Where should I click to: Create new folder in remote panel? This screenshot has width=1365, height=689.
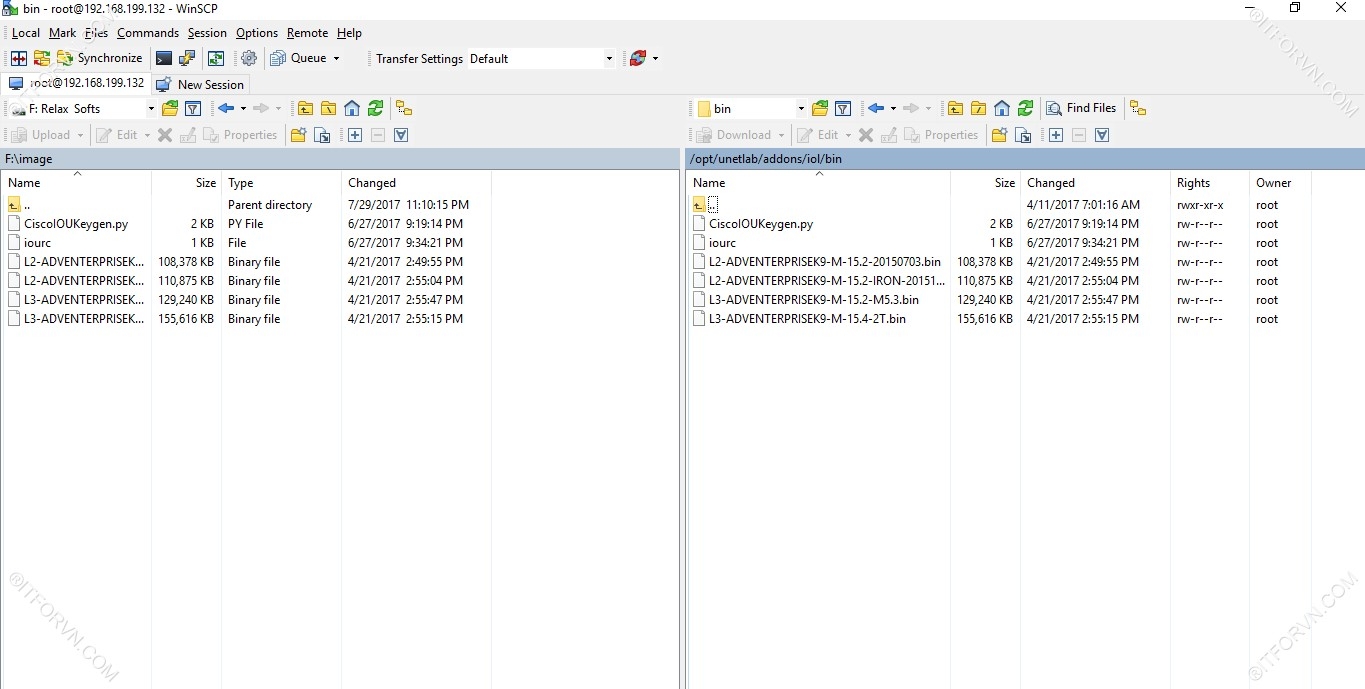[x=999, y=135]
